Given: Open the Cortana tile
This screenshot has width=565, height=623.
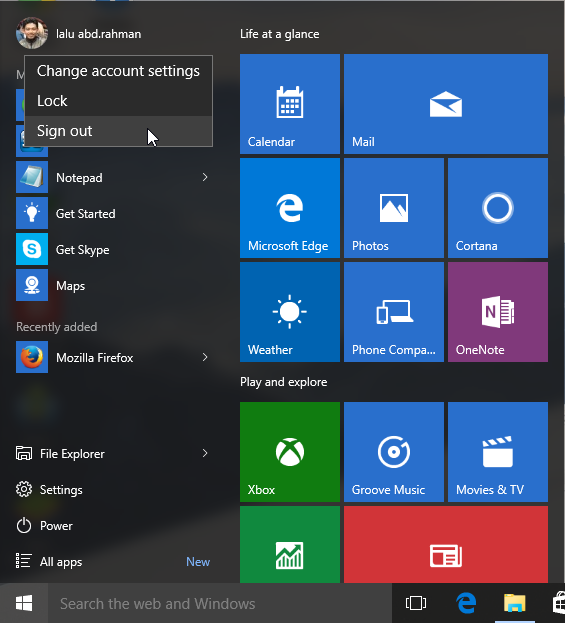Looking at the screenshot, I should click(x=498, y=208).
